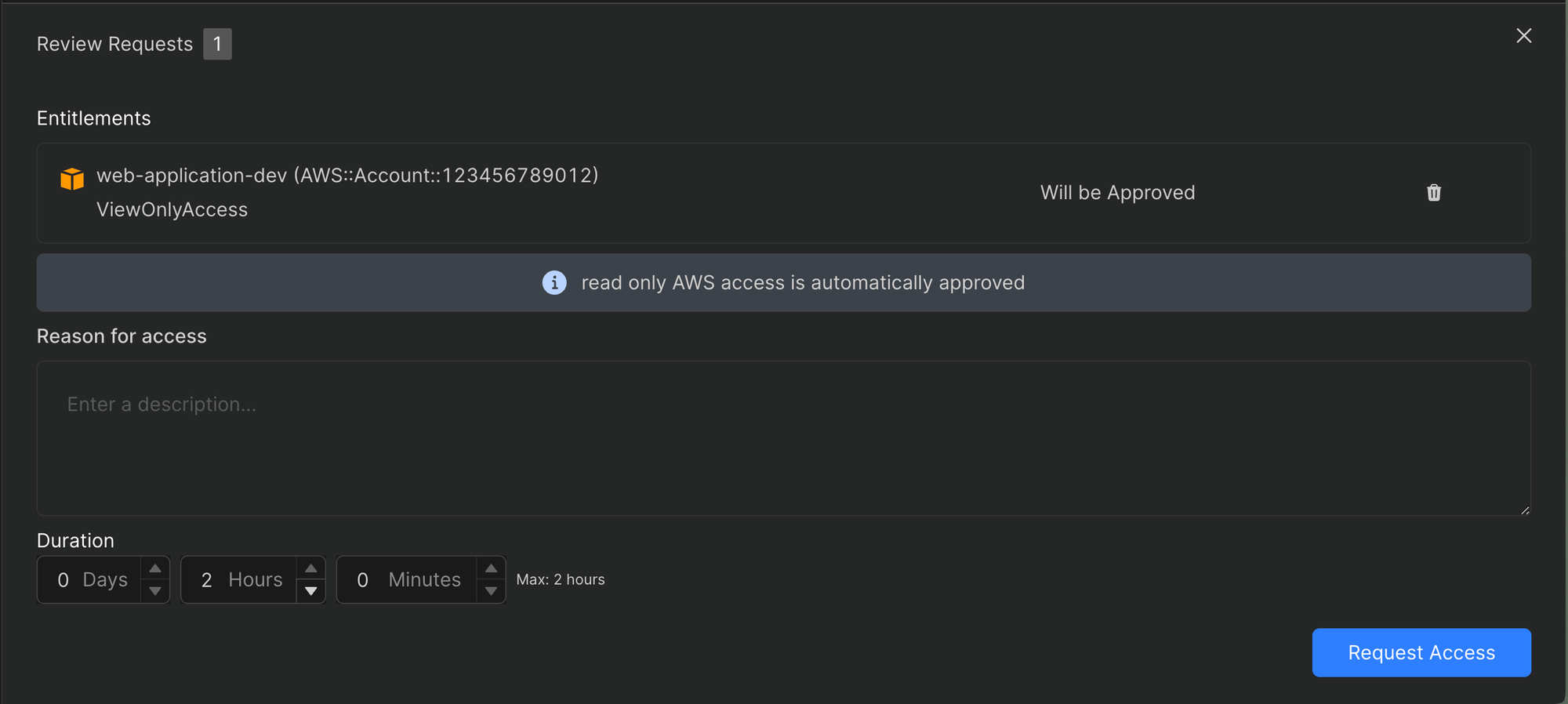Increase the Minutes duration value
The image size is (1568, 704).
492,568
